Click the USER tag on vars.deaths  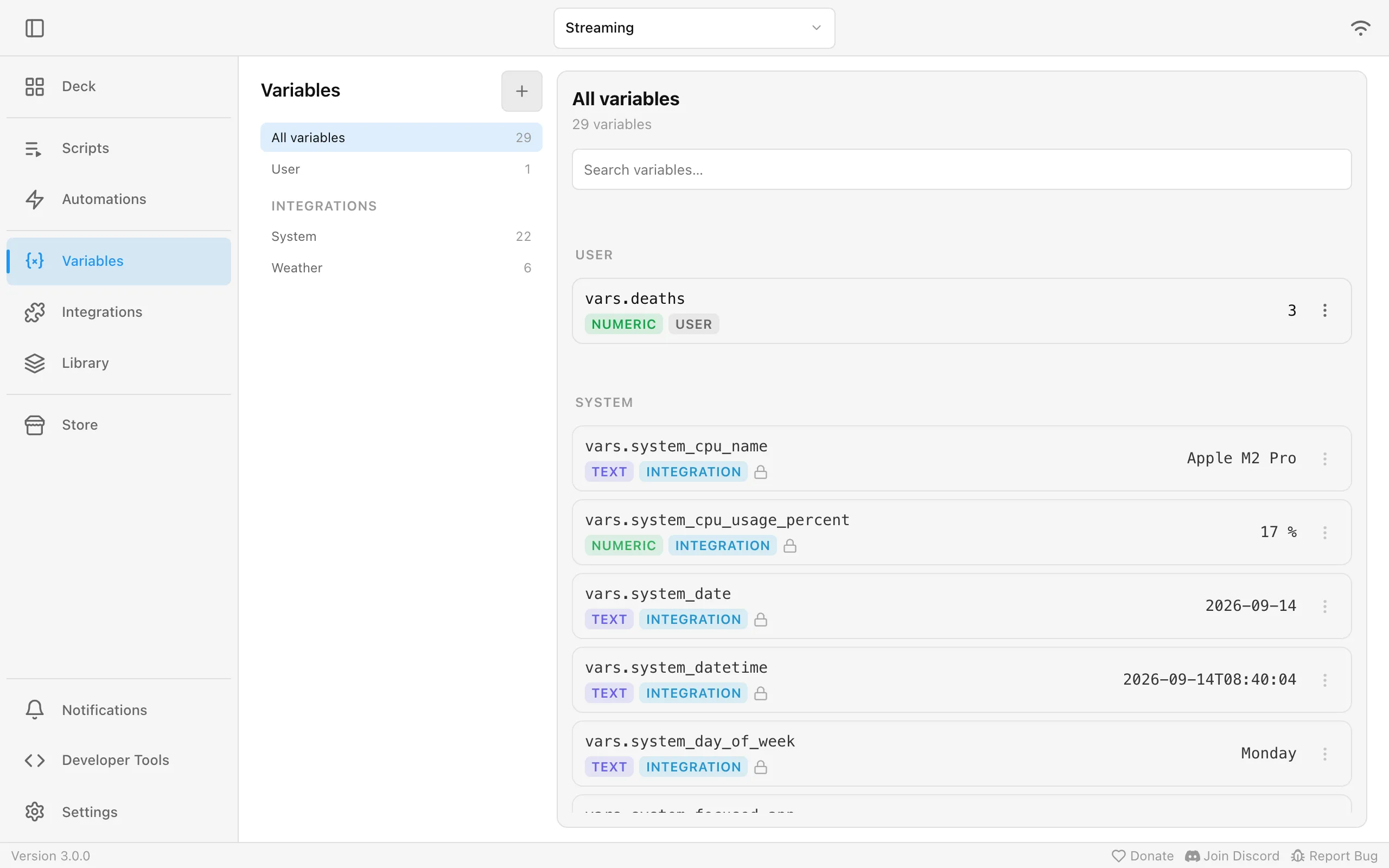point(693,324)
